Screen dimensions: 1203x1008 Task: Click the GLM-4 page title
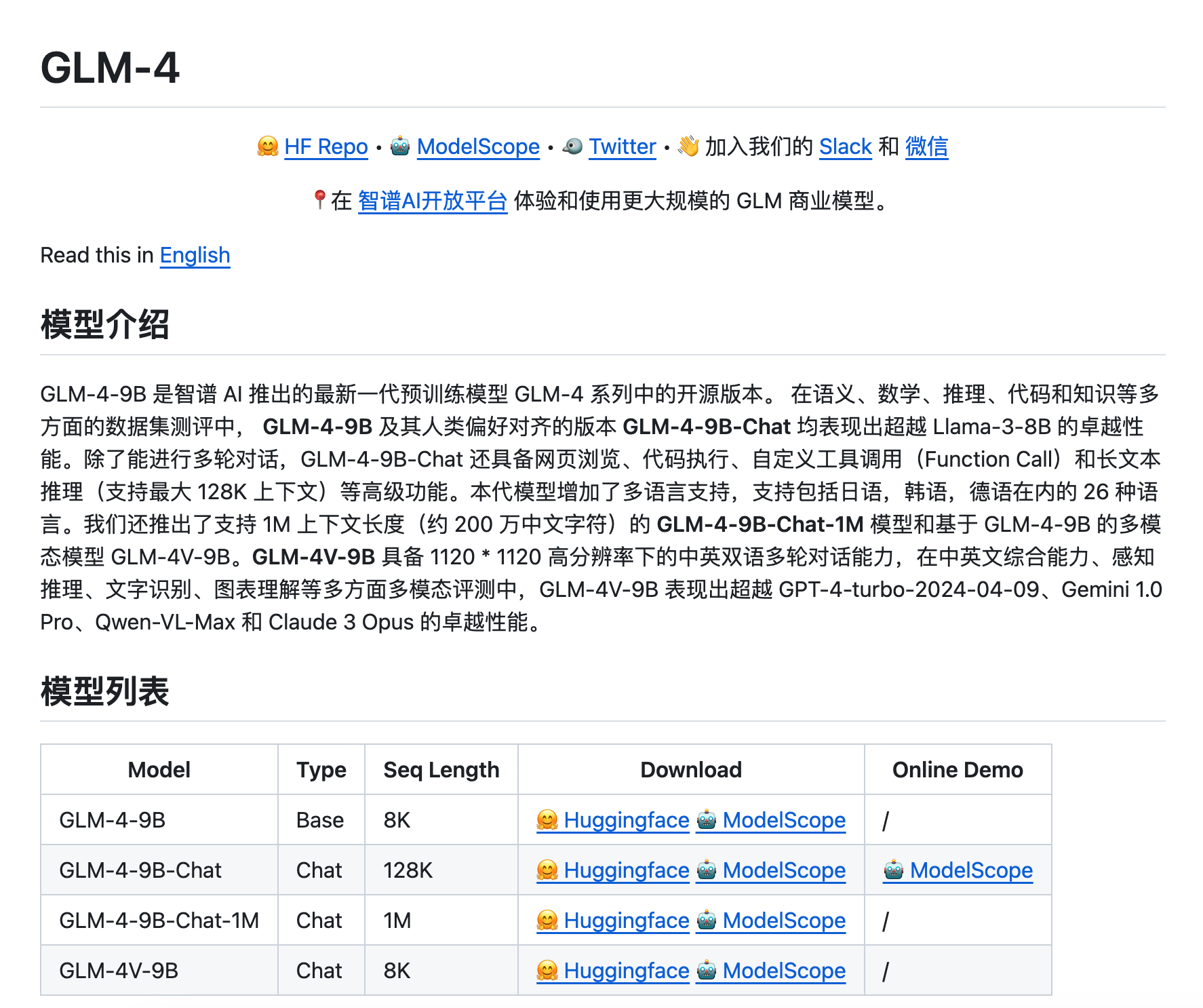[110, 68]
